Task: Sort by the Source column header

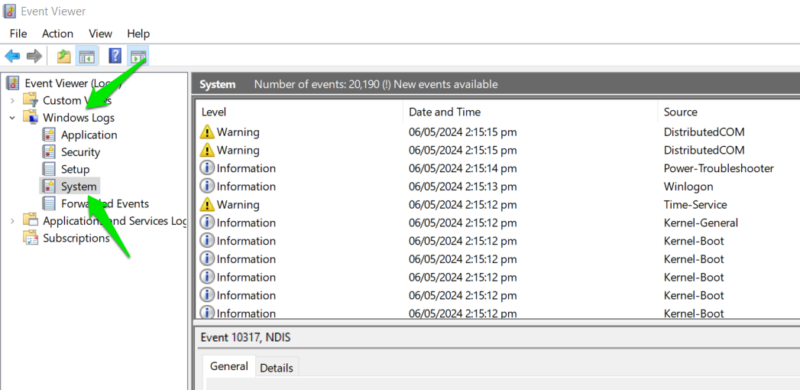Action: [x=680, y=112]
